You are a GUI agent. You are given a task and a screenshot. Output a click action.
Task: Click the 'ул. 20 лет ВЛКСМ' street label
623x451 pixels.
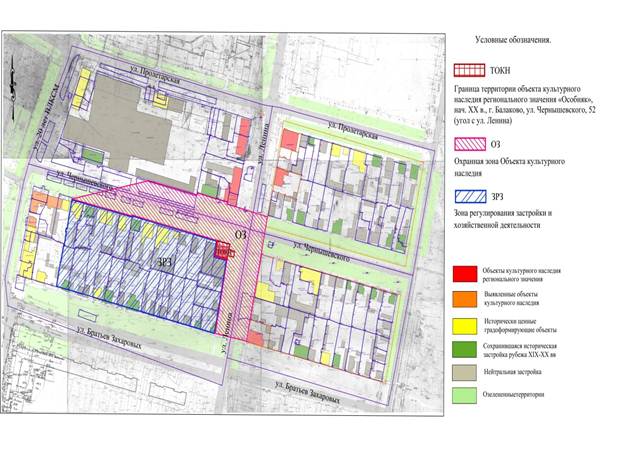pos(47,118)
